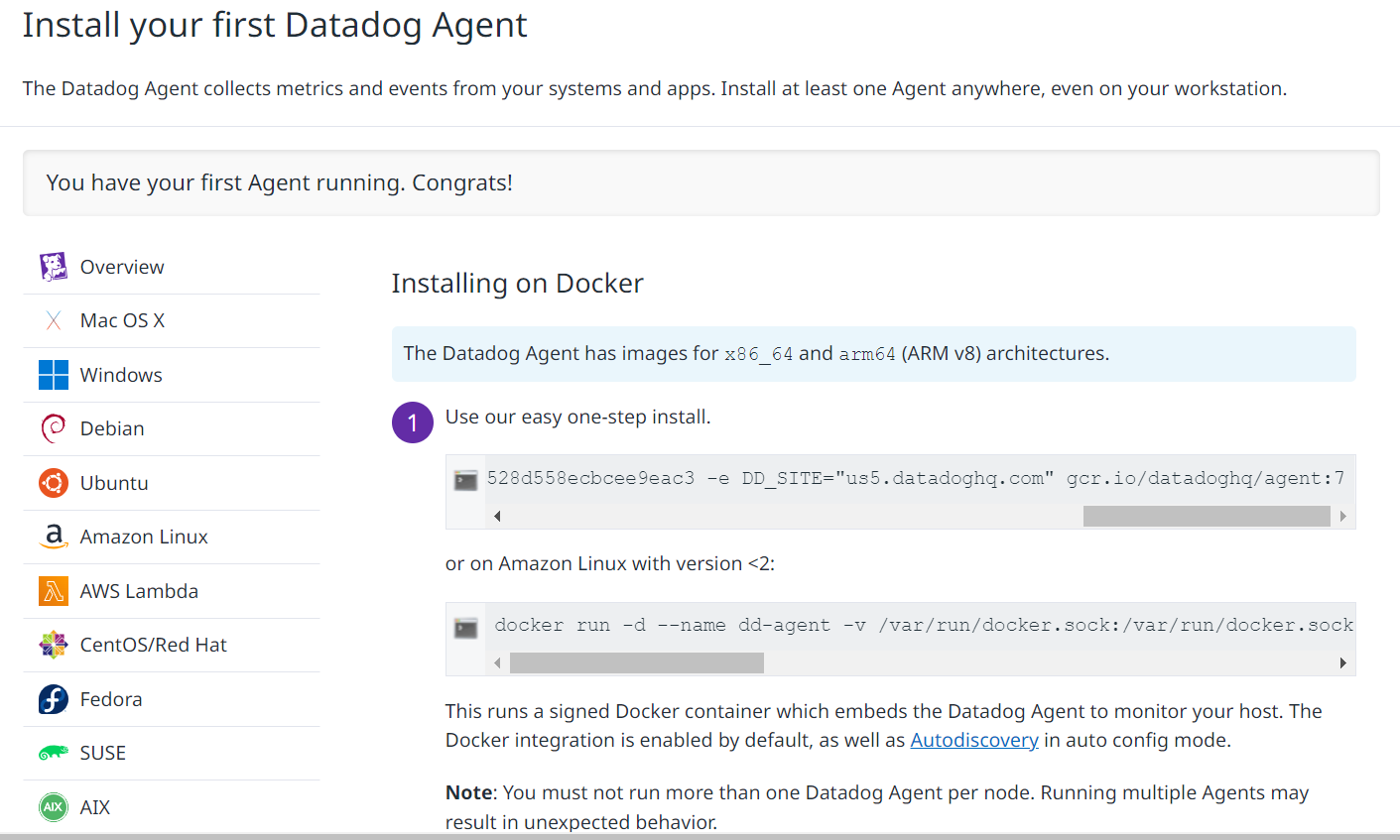Click the bold 'Note' paragraph text
Image resolution: width=1400 pixels, height=840 pixels.
(x=877, y=807)
